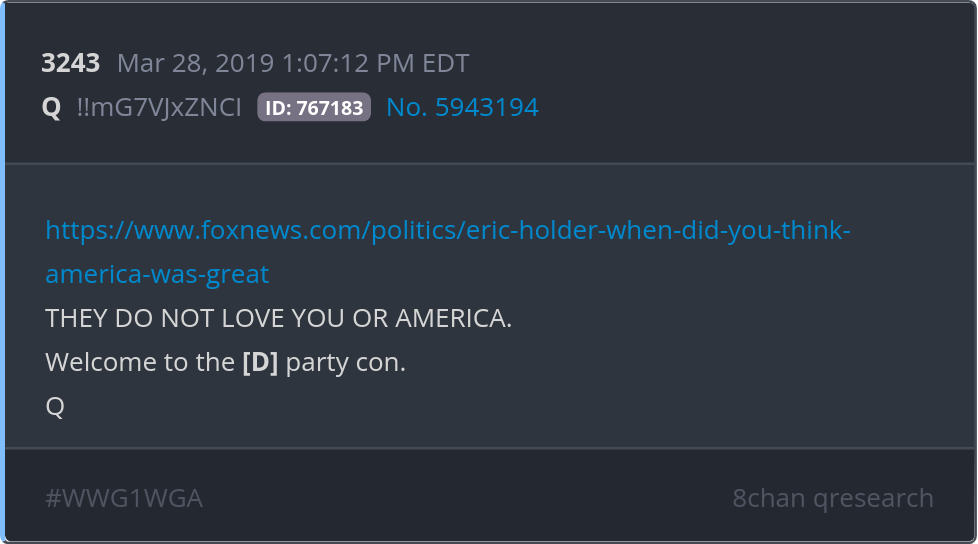The height and width of the screenshot is (544, 978).
Task: Click the digits 5943194 in the post link
Action: (487, 107)
